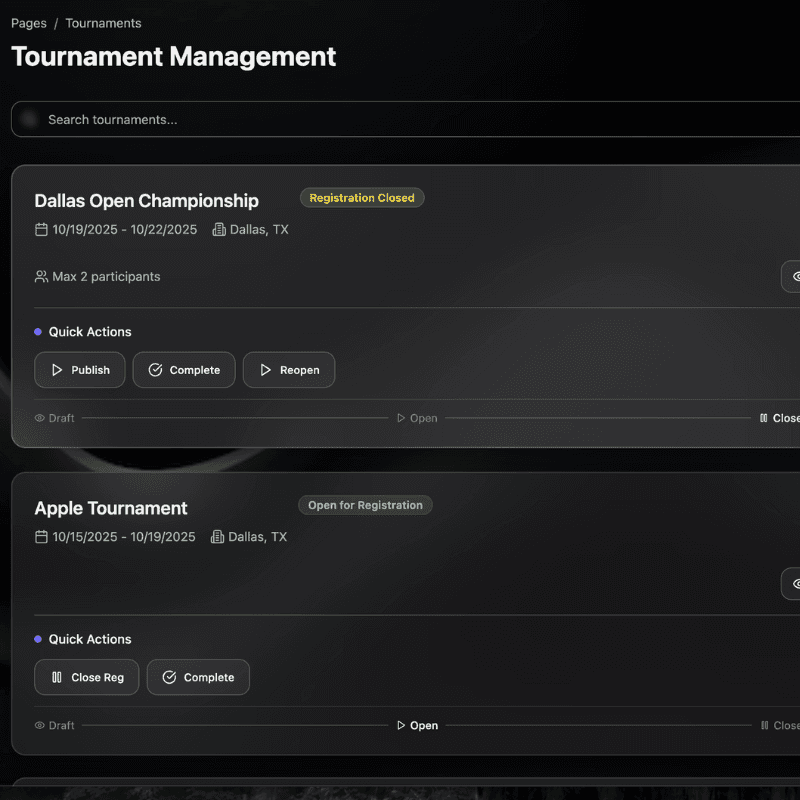Click the Open for Registration status badge
Image resolution: width=800 pixels, height=800 pixels.
click(365, 505)
